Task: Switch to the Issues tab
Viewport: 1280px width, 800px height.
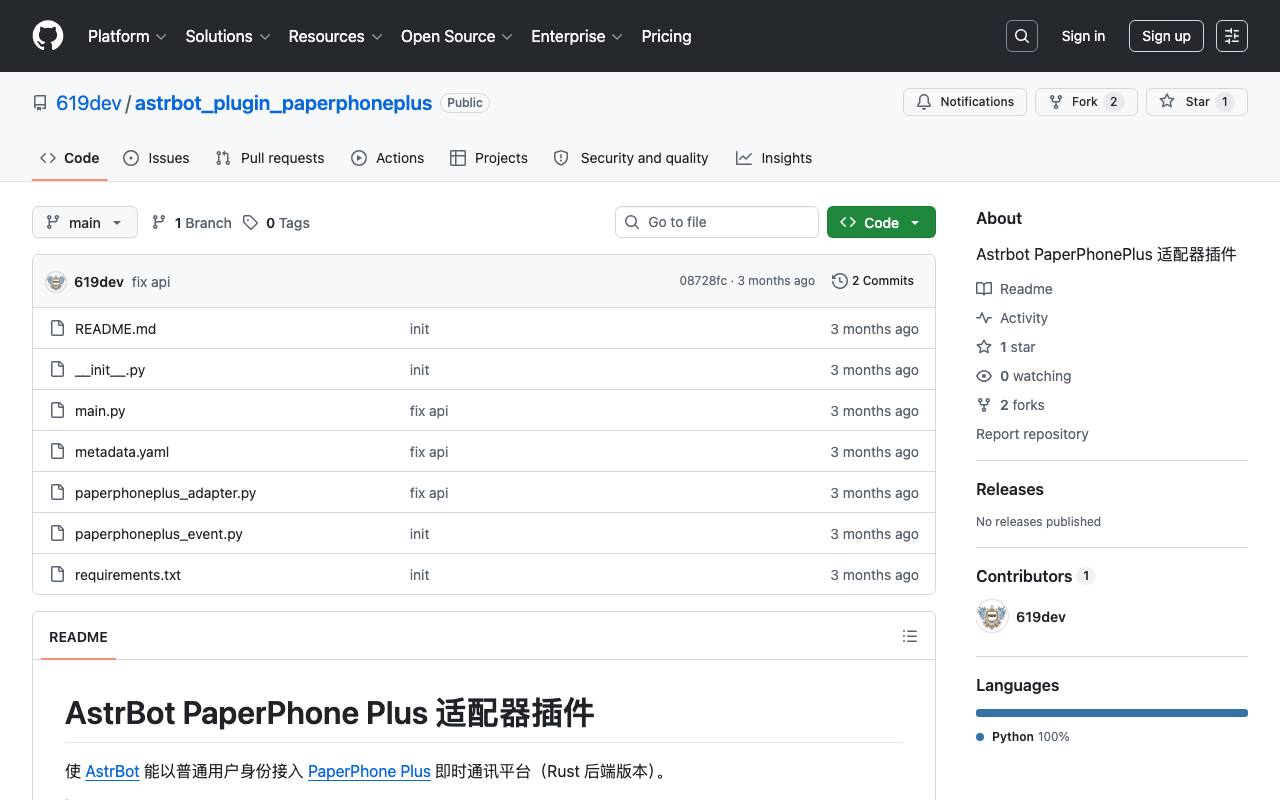Action: [x=156, y=158]
